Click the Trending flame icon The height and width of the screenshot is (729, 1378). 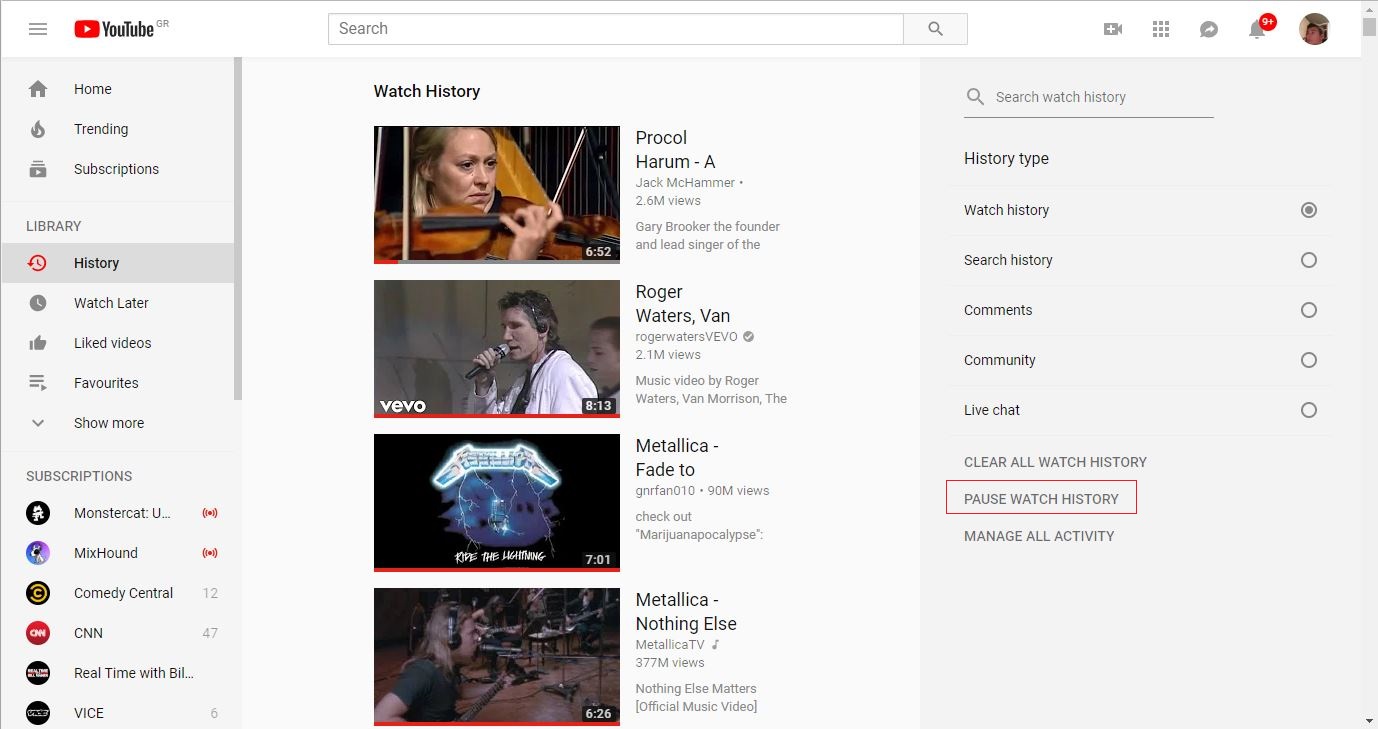(38, 129)
